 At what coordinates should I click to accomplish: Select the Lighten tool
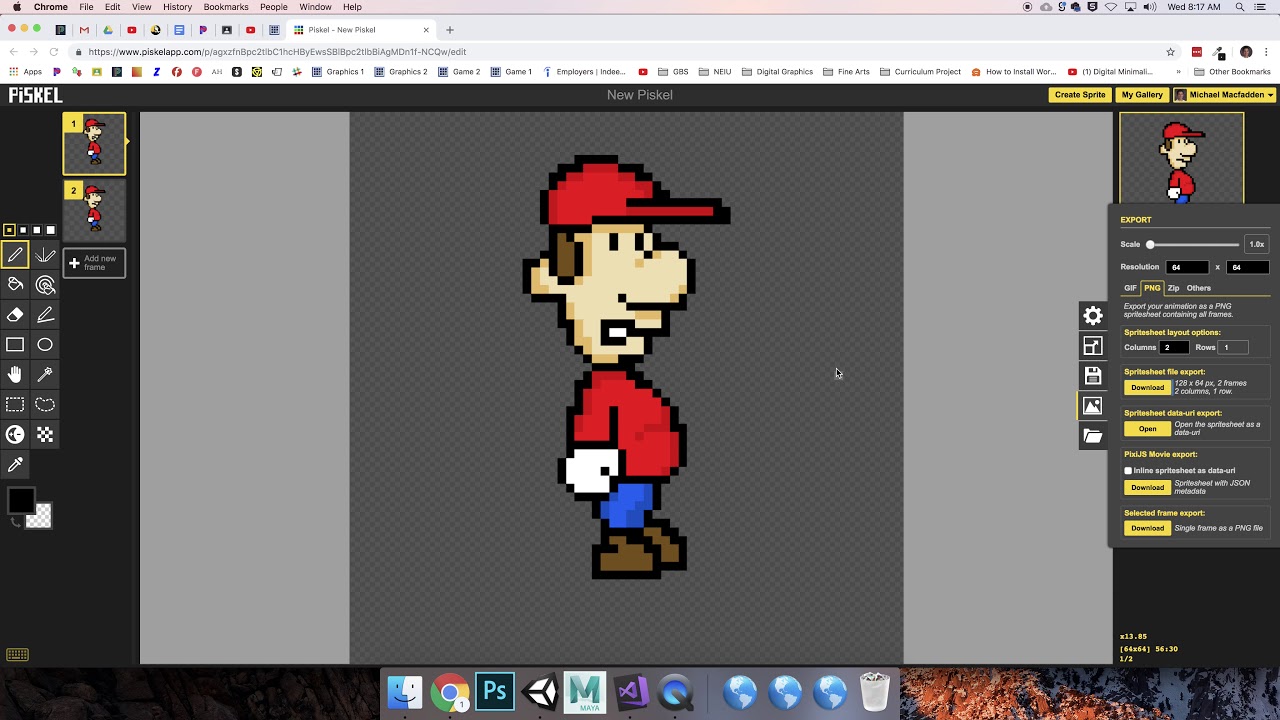[x=15, y=435]
